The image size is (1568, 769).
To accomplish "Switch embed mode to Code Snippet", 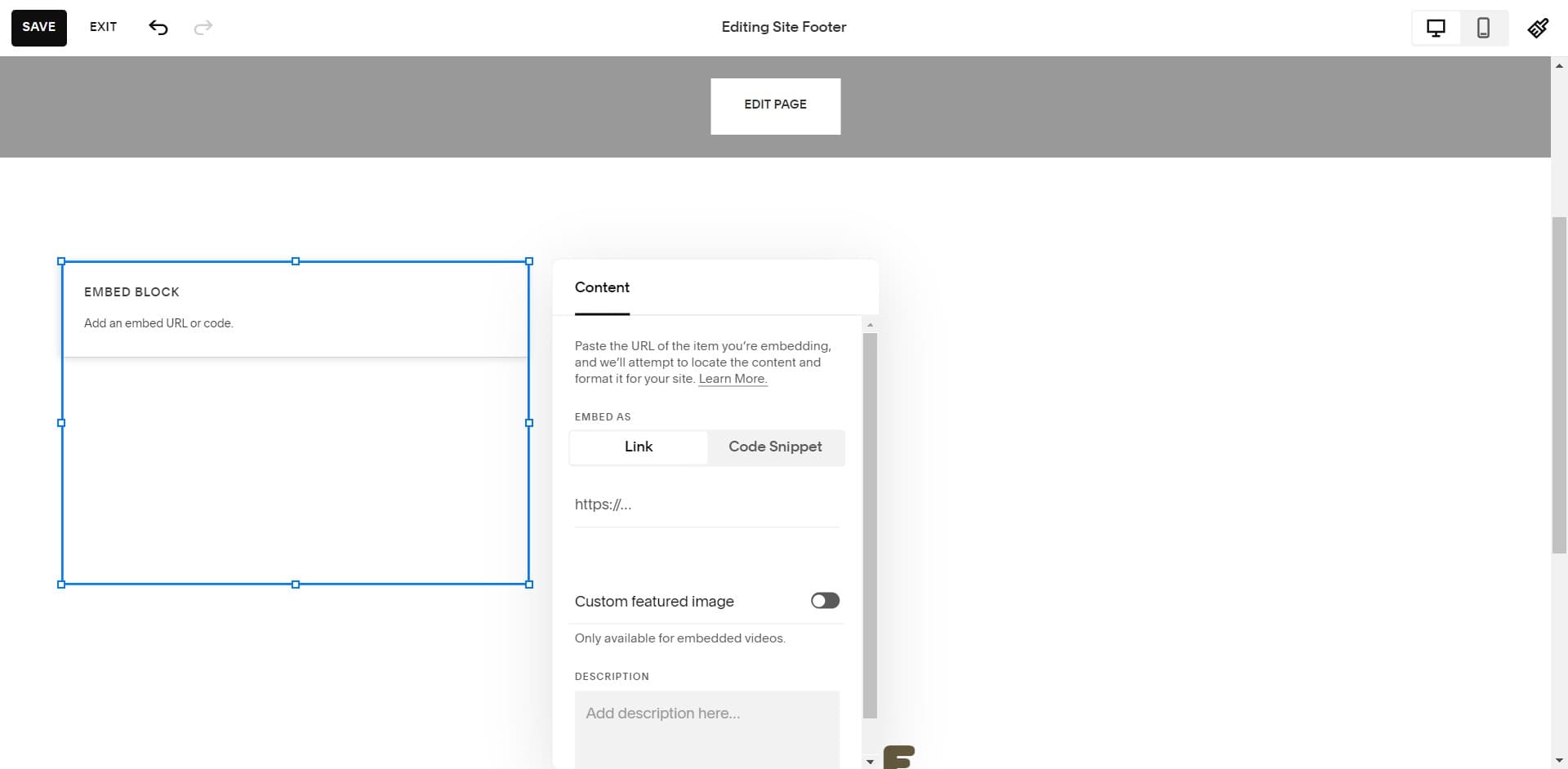I will coord(775,447).
